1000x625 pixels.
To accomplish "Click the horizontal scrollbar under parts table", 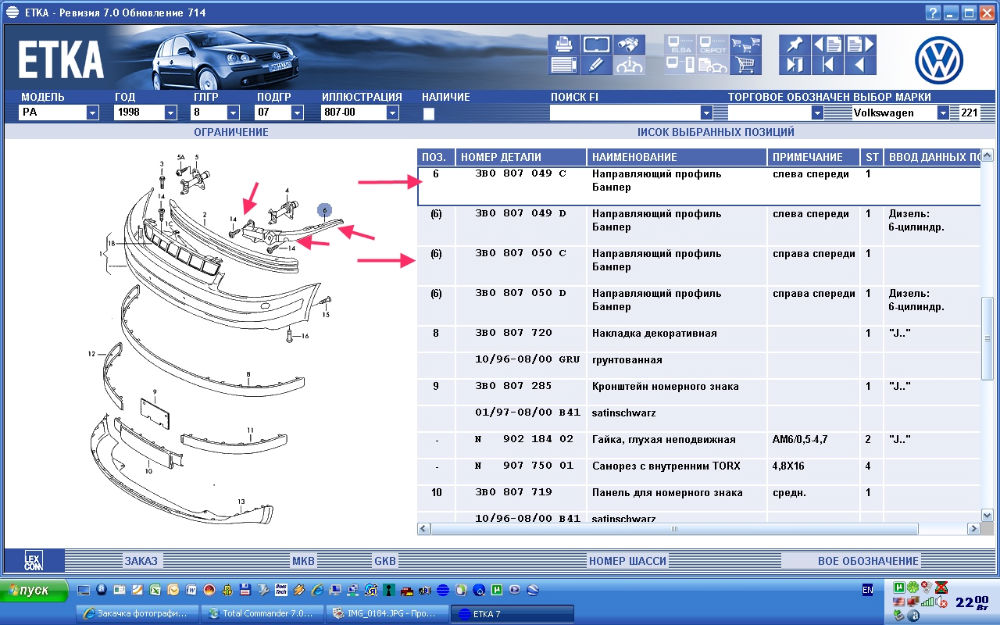I will 675,529.
